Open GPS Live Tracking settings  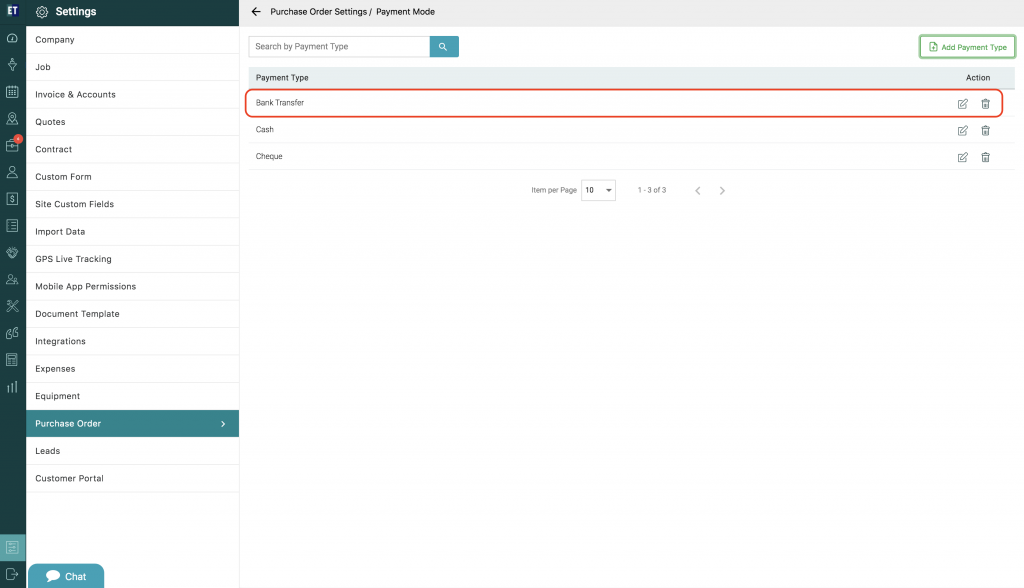click(133, 259)
